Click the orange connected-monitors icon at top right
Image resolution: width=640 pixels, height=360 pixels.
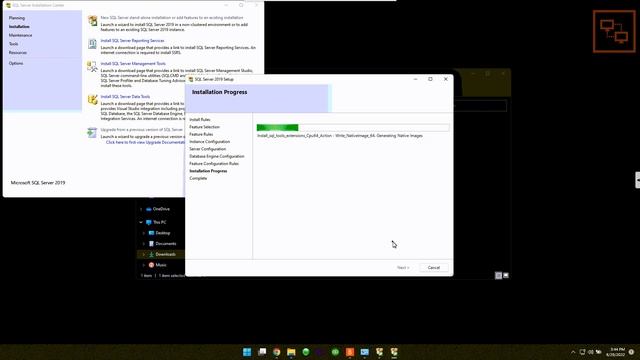(614, 31)
